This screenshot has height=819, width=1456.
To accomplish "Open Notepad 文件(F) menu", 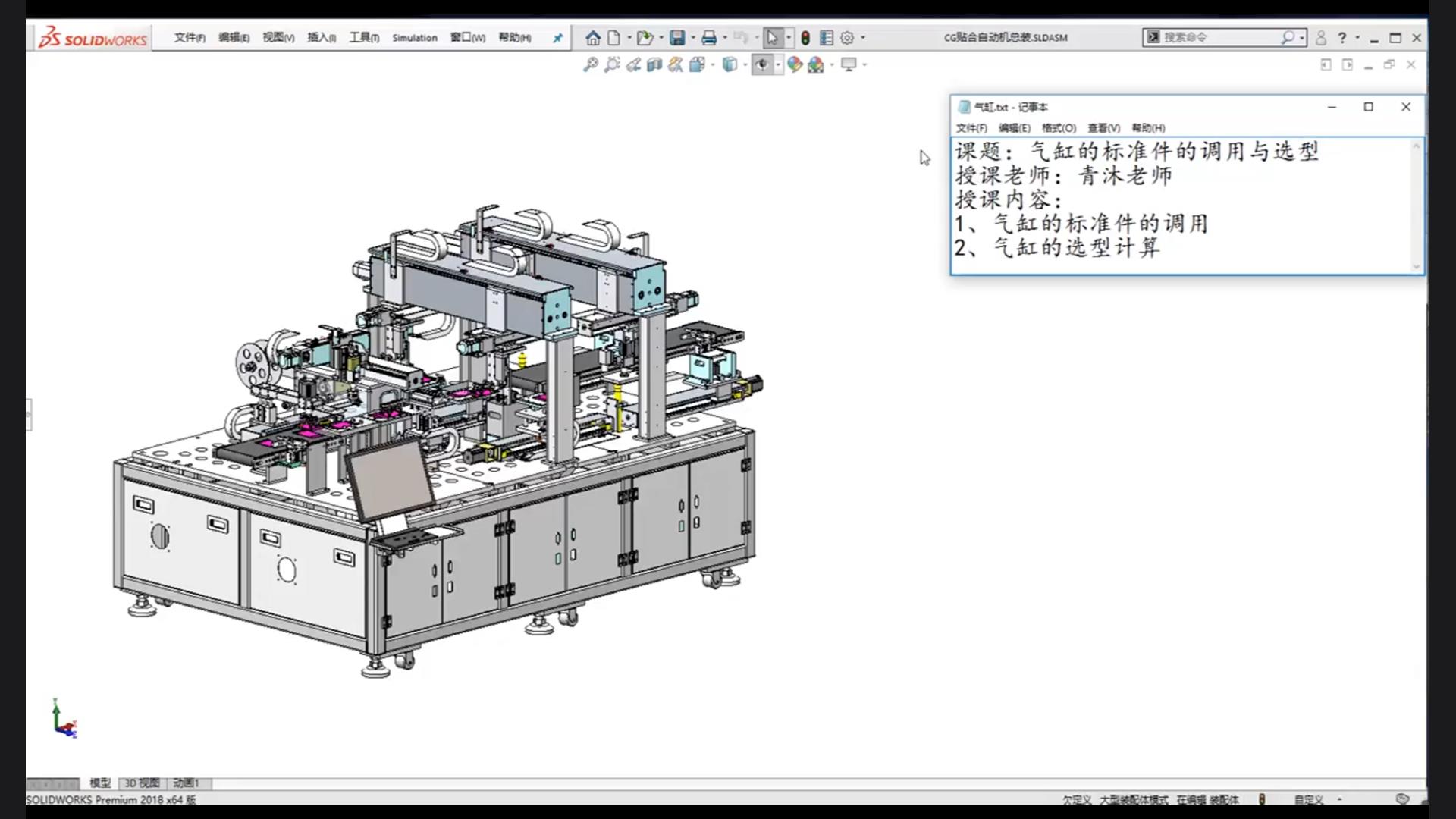I will (x=971, y=128).
